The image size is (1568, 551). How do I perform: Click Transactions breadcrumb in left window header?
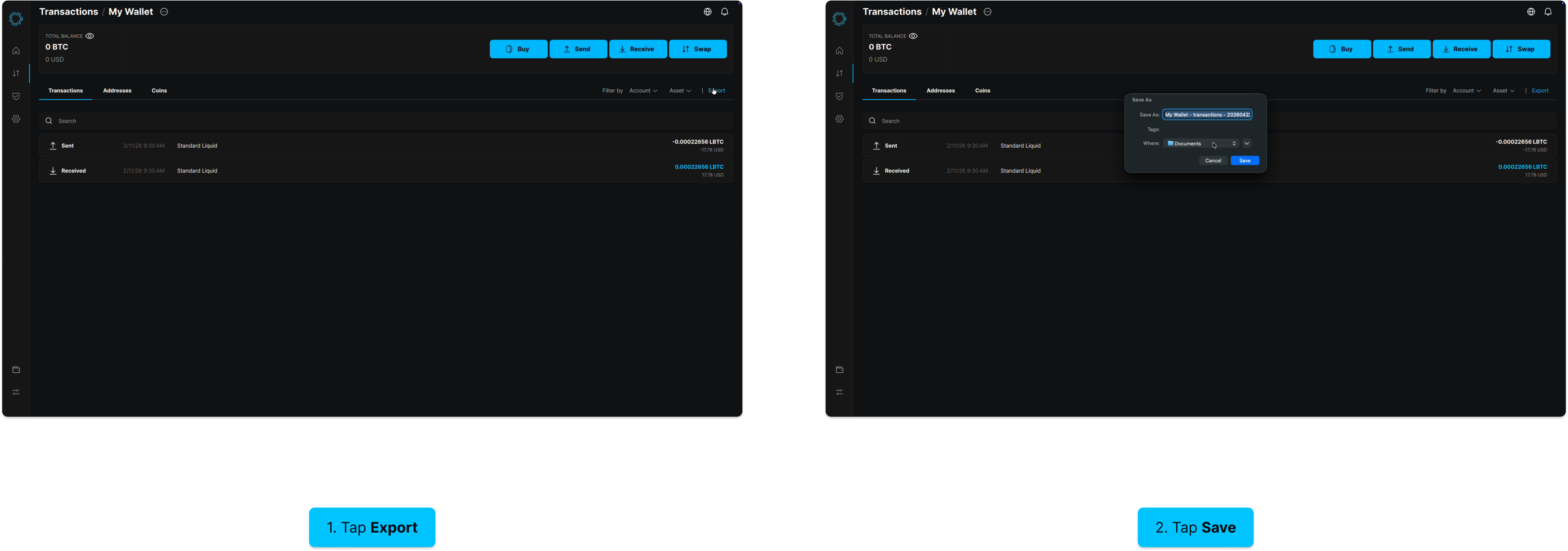[x=68, y=11]
